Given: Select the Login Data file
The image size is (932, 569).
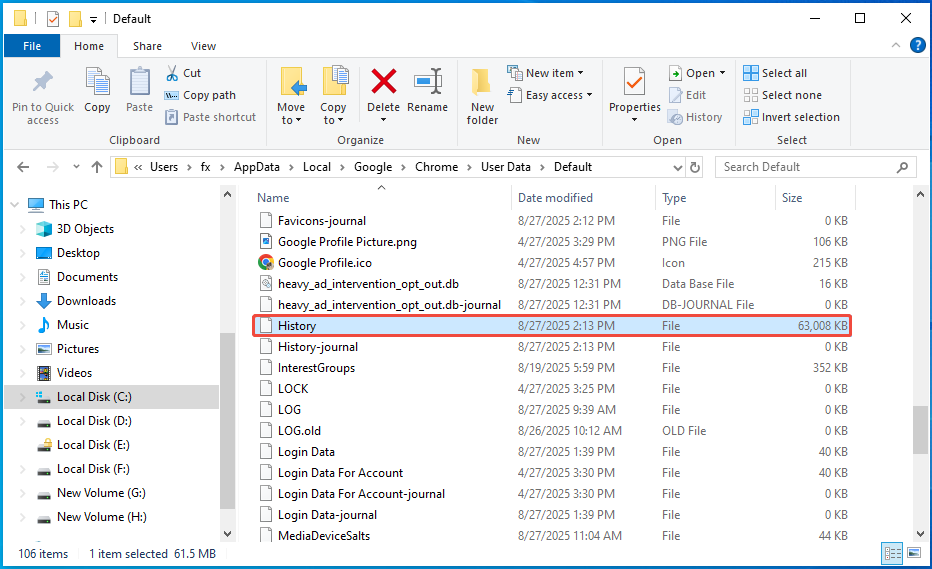Looking at the screenshot, I should click(306, 452).
